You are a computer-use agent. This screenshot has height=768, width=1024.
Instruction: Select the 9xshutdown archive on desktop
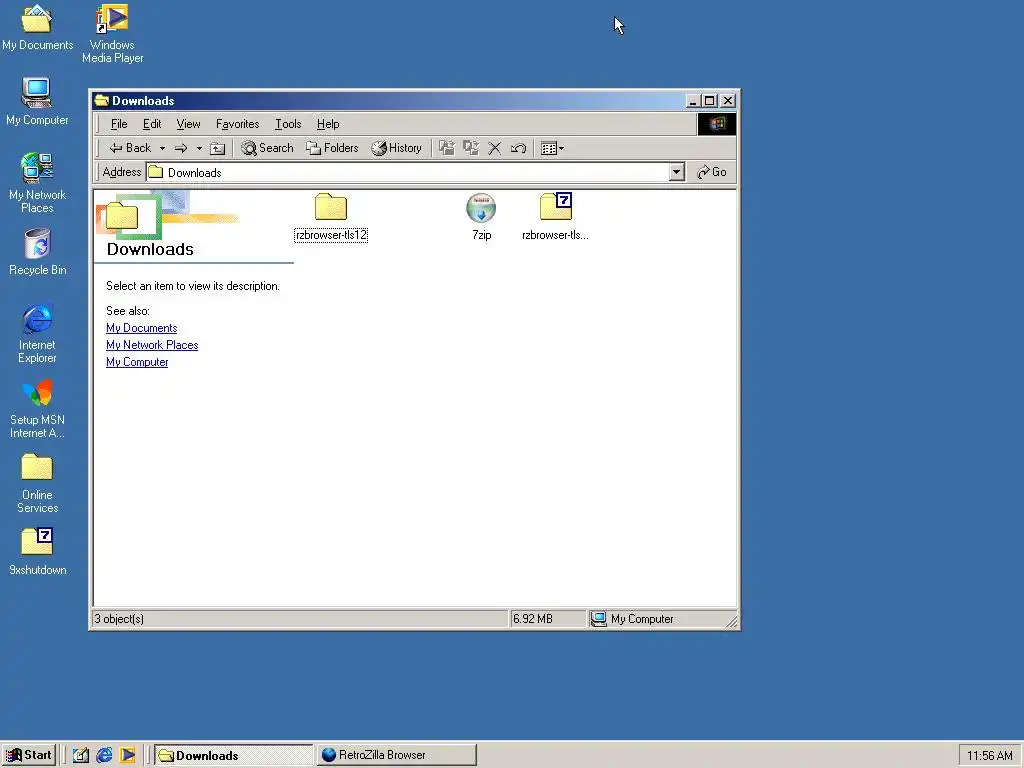click(37, 552)
